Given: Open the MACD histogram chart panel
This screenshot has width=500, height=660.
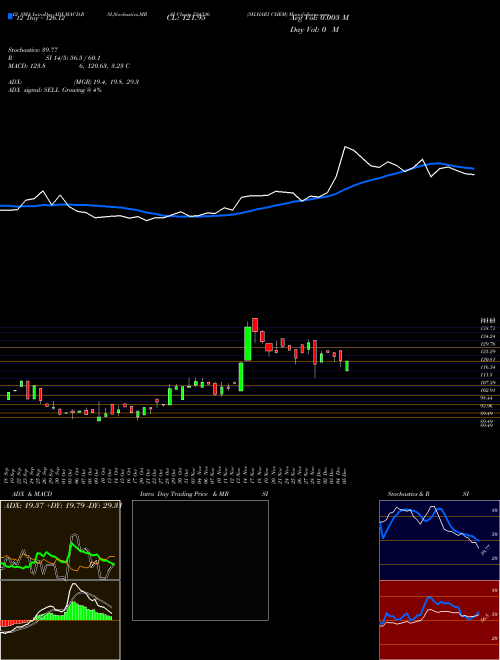Looking at the screenshot, I should tap(60, 620).
